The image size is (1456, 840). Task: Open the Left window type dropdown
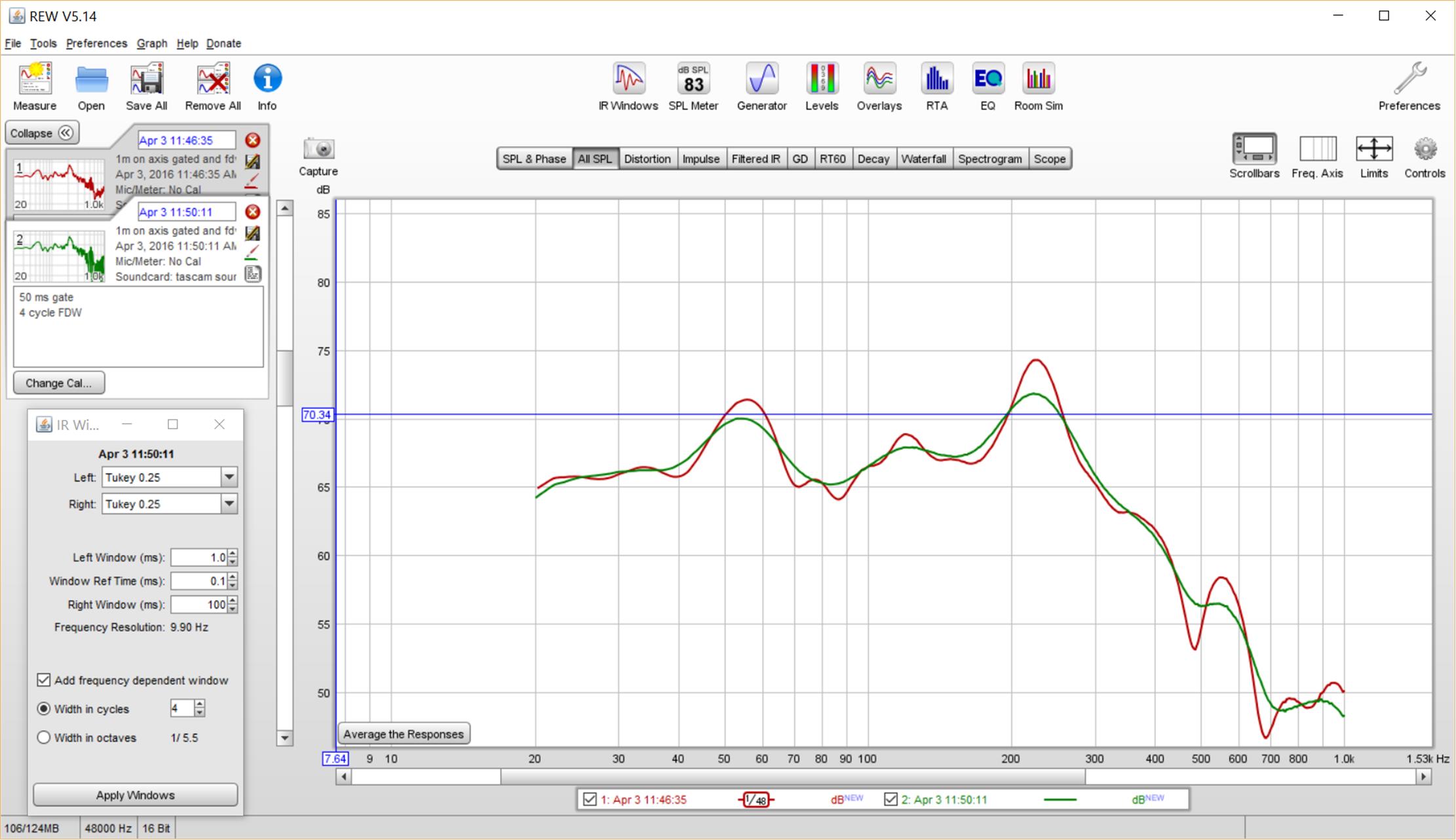click(229, 477)
